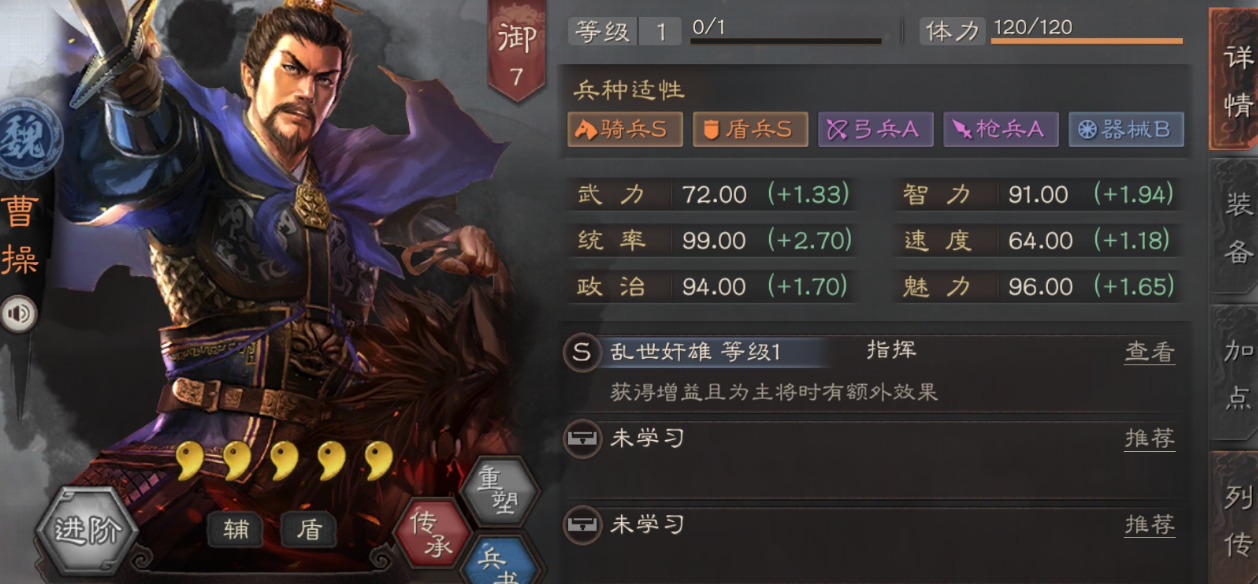This screenshot has width=1258, height=584.
Task: Select the 重塑 hexagon icon
Action: [500, 489]
